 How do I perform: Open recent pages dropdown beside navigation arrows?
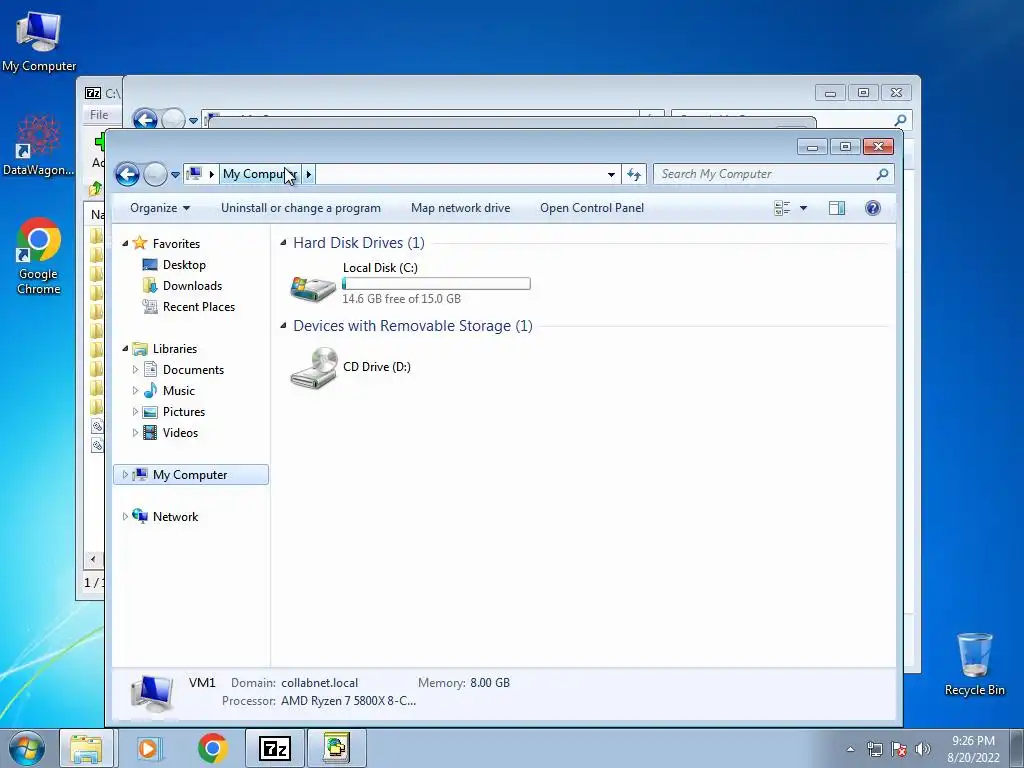pyautogui.click(x=175, y=174)
